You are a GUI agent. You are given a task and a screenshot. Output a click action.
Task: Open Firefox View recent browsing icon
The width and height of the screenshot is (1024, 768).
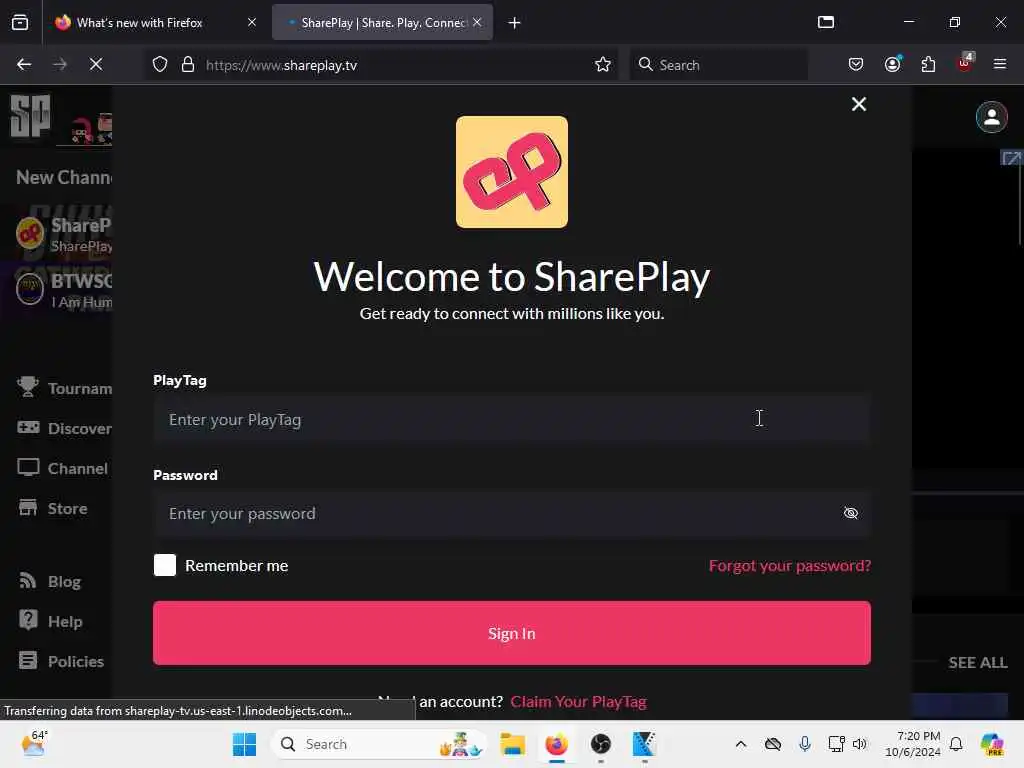pos(20,23)
